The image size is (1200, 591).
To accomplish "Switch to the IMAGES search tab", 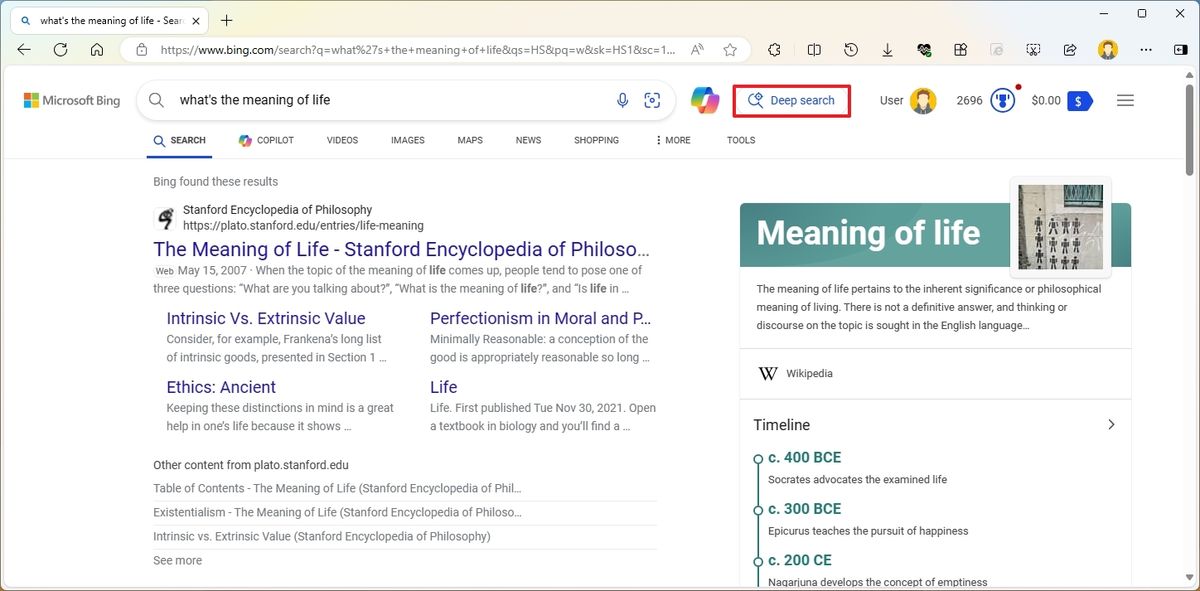I will point(407,140).
